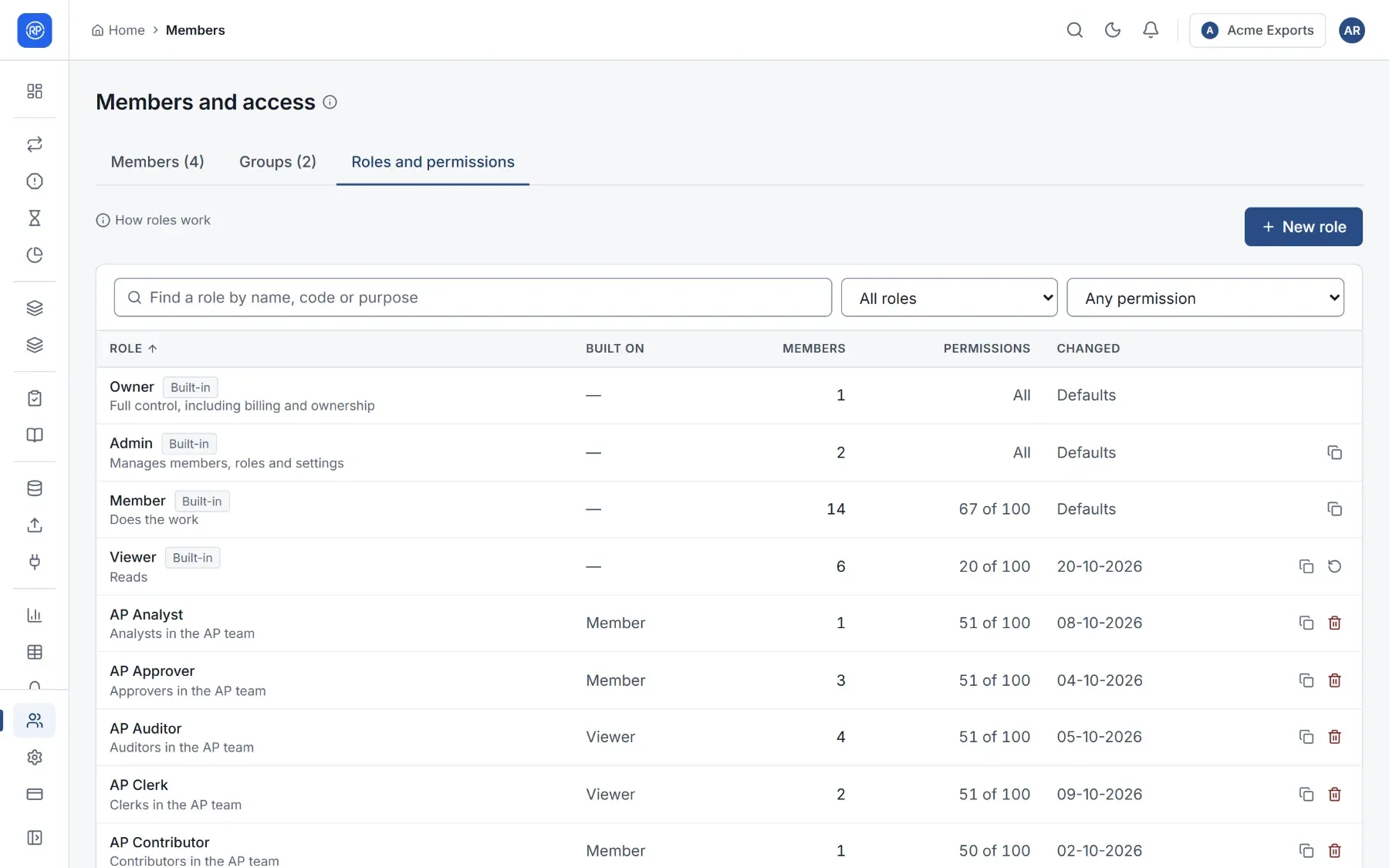The image size is (1389, 868).
Task: Switch to Members (4) tab
Action: pos(157,162)
